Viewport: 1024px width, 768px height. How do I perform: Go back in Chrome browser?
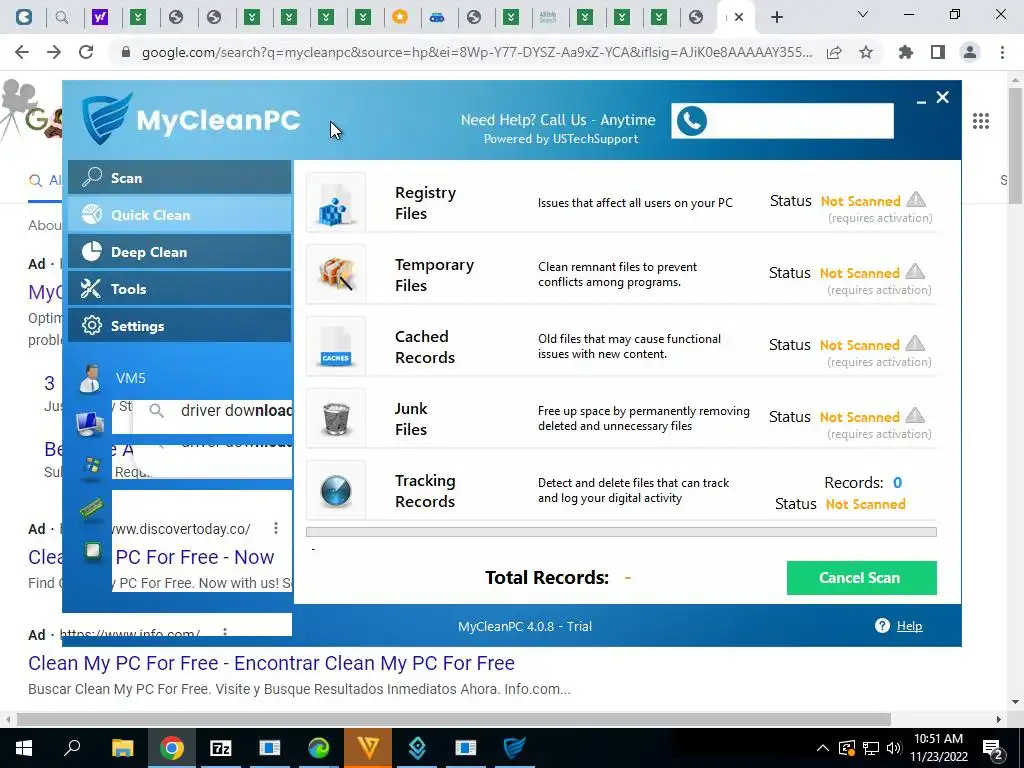point(22,52)
